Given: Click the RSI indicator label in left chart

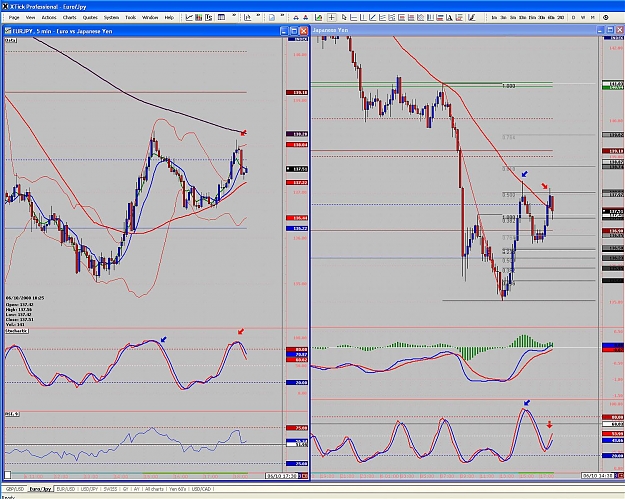Looking at the screenshot, I should (12, 414).
